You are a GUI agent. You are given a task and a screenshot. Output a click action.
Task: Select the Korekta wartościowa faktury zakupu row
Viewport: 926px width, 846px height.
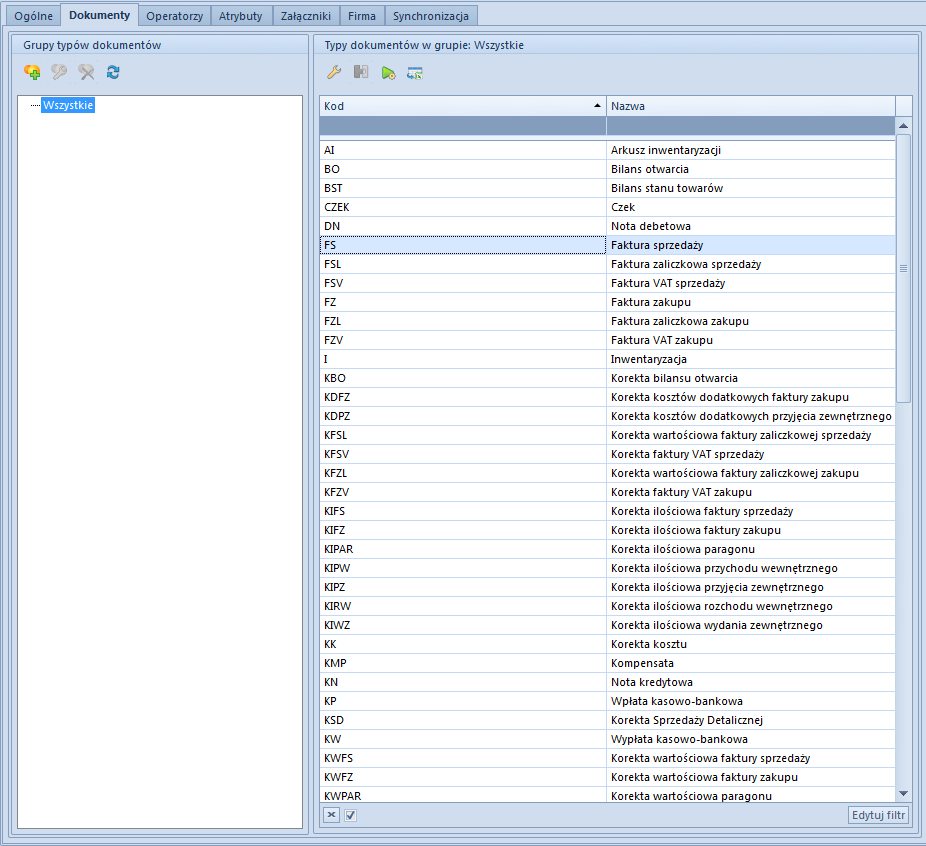click(x=607, y=777)
